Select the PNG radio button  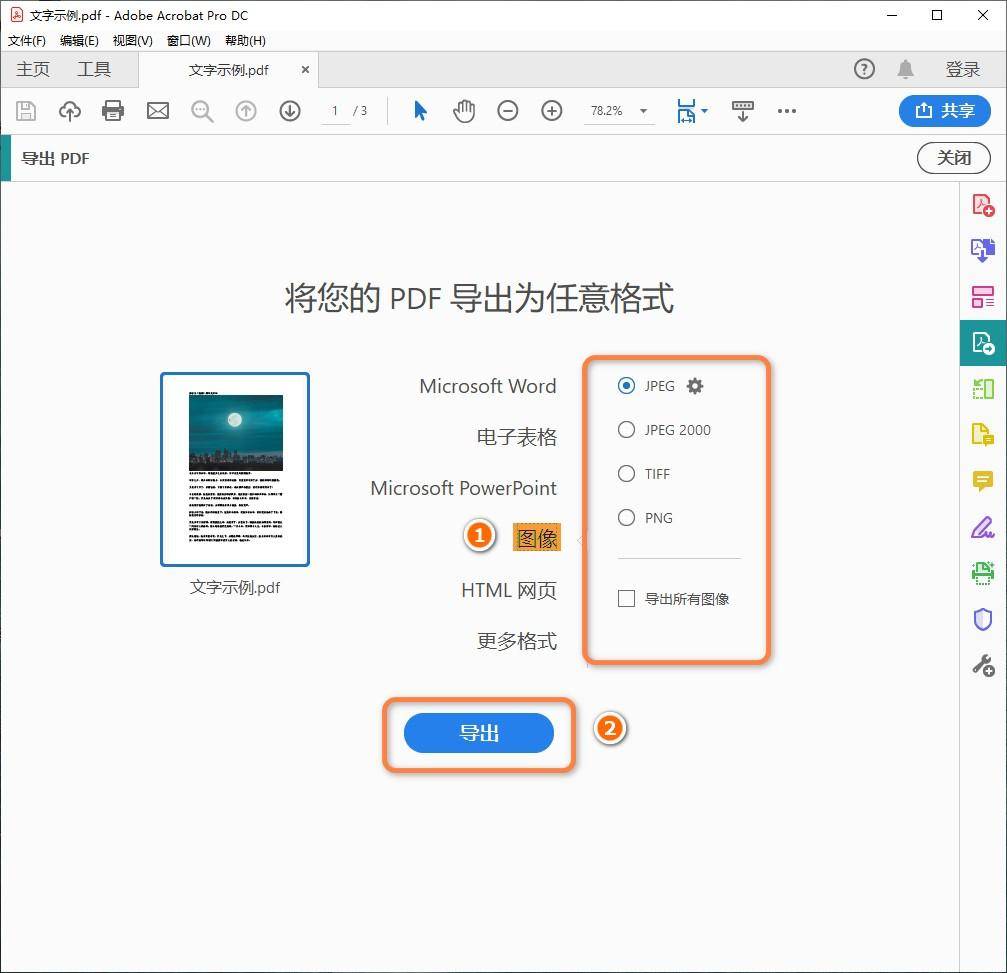pyautogui.click(x=626, y=517)
